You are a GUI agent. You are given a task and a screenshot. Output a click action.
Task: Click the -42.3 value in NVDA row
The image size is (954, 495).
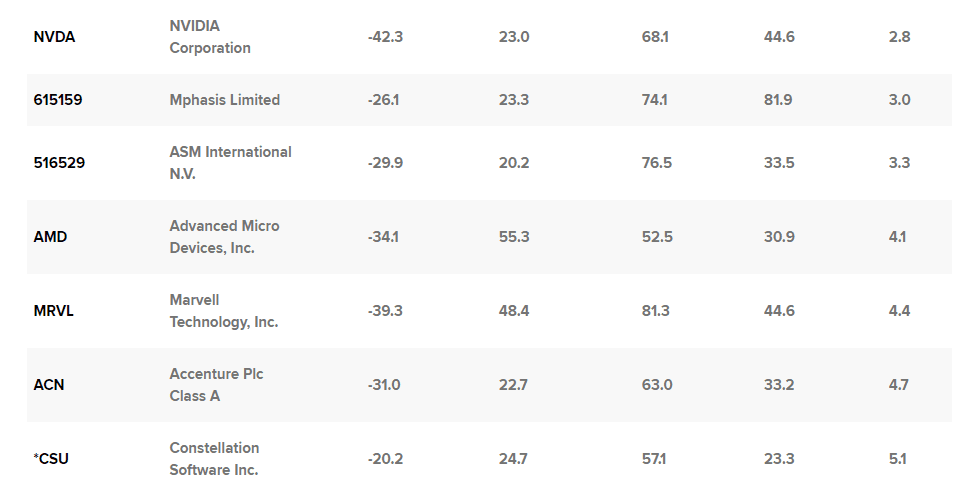click(x=385, y=37)
